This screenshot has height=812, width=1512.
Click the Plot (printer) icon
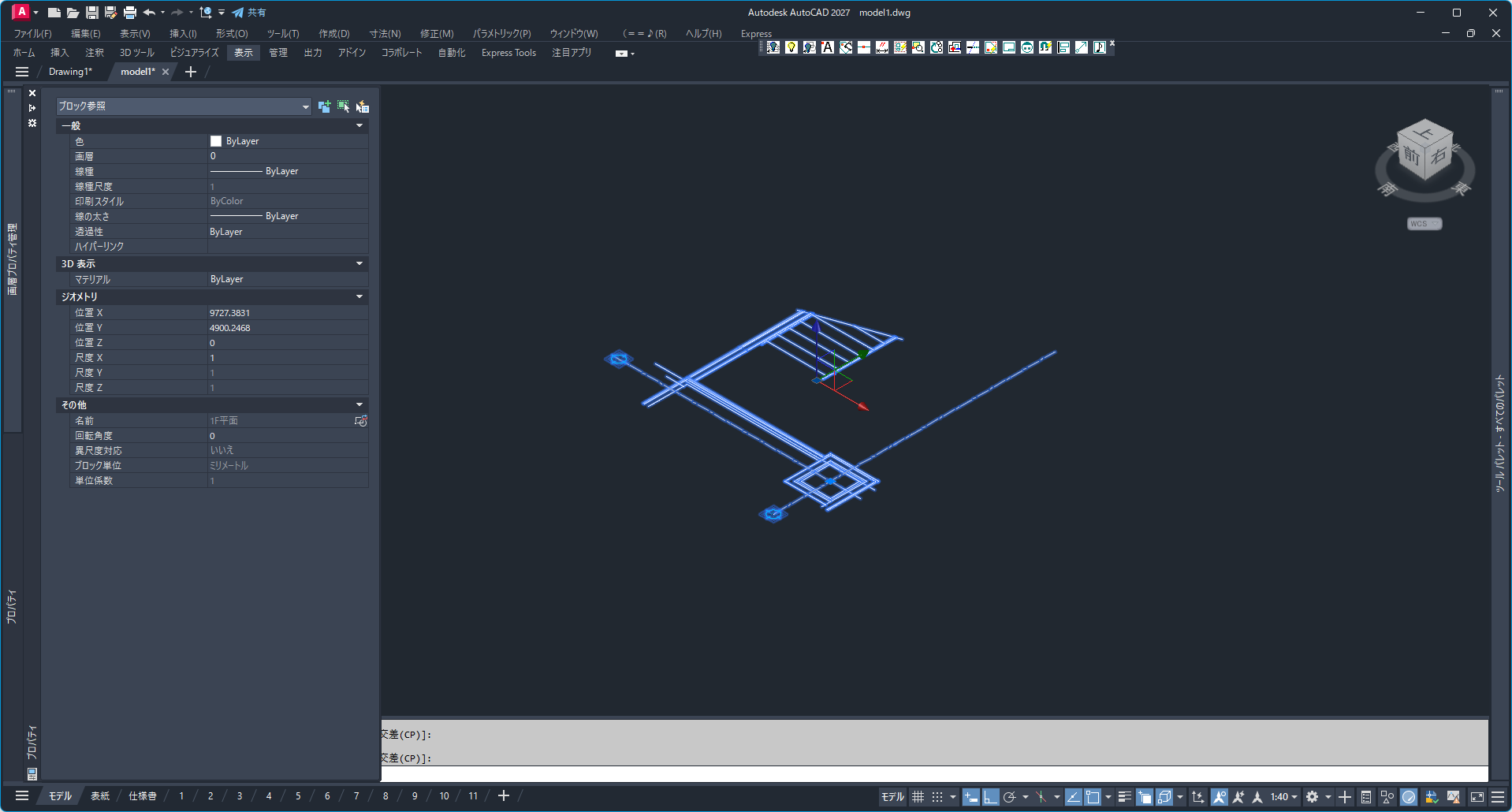(x=130, y=13)
